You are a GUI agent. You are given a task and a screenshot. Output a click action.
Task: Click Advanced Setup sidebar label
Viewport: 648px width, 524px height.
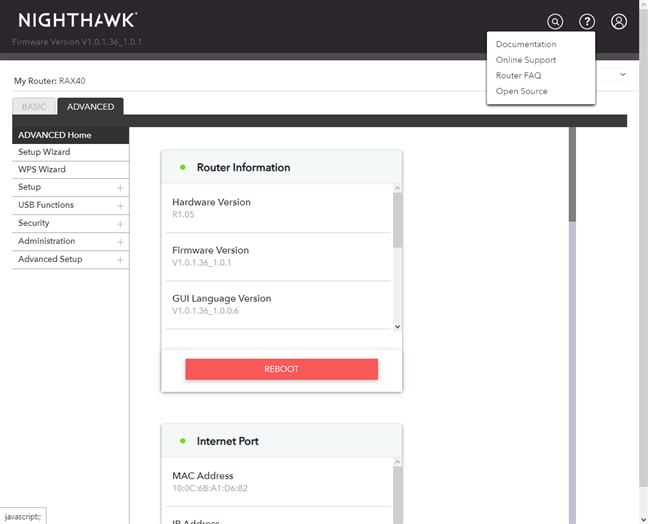click(x=50, y=259)
